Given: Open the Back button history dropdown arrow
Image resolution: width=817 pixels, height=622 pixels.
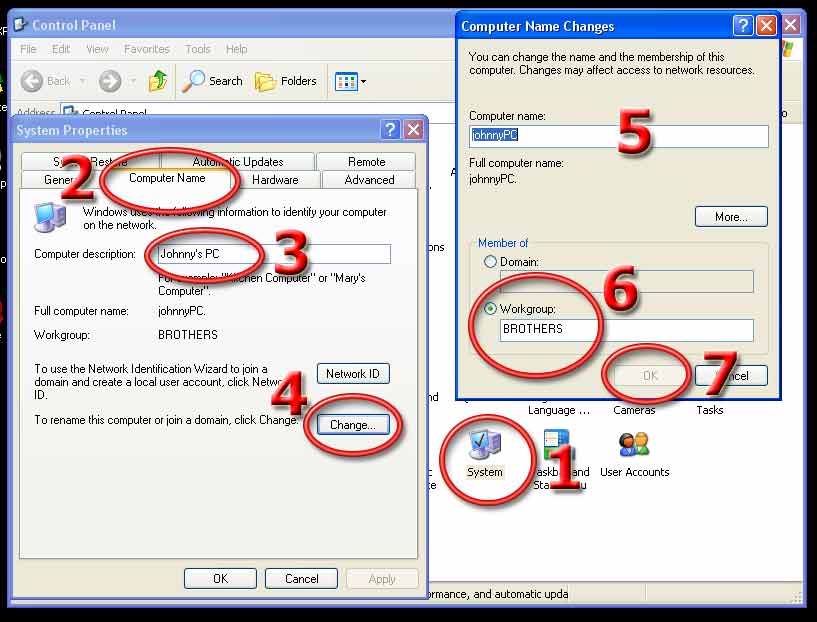Looking at the screenshot, I should pyautogui.click(x=82, y=81).
